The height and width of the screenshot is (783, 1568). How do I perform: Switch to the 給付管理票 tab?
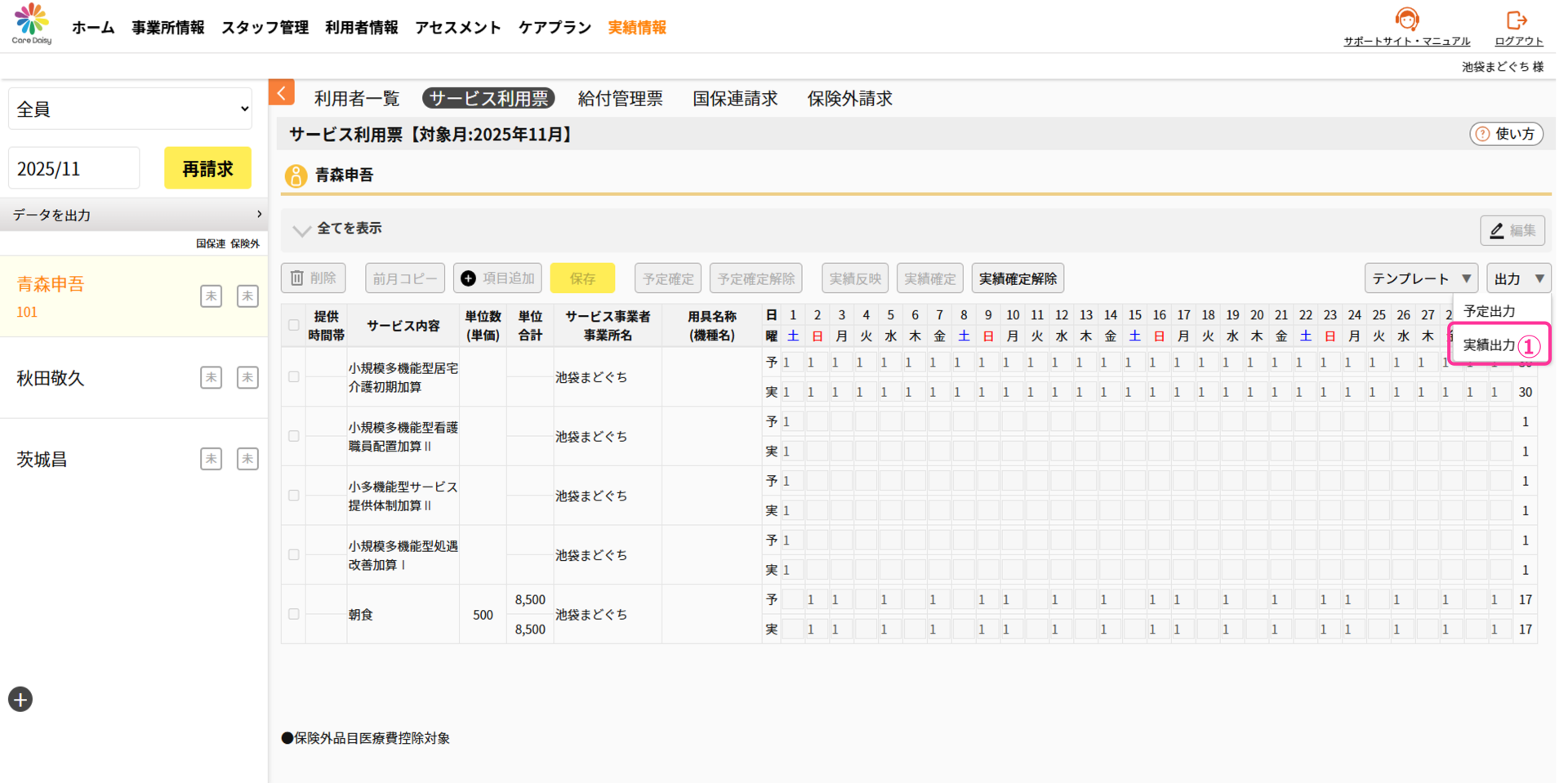point(620,99)
